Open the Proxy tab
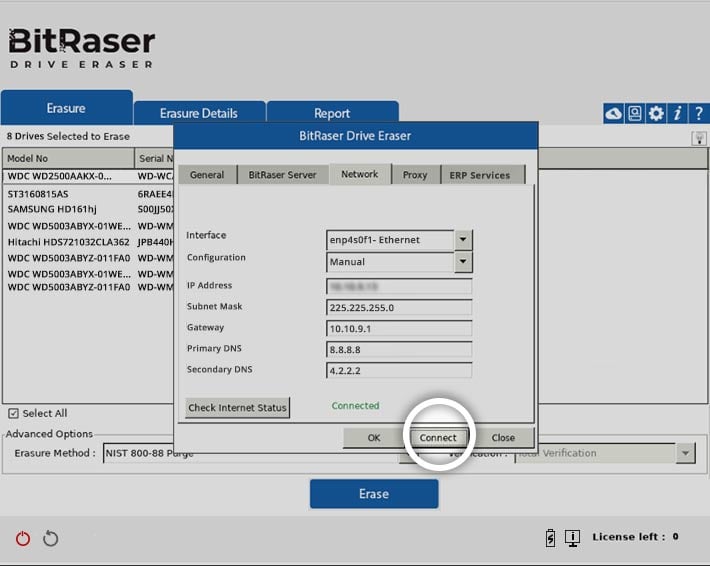The height and width of the screenshot is (566, 710). [x=415, y=175]
